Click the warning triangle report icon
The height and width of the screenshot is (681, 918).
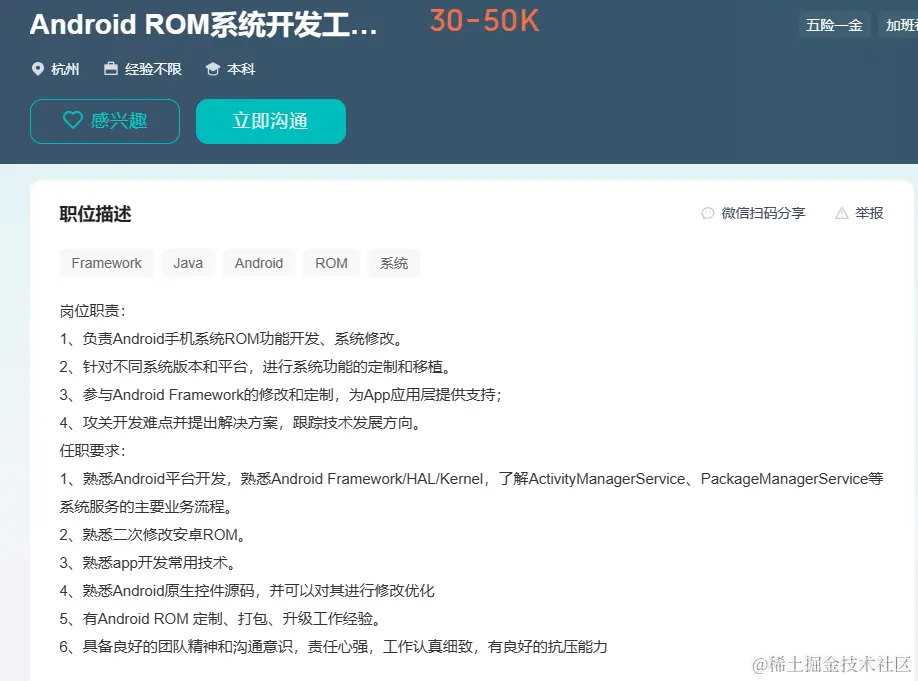pos(842,213)
